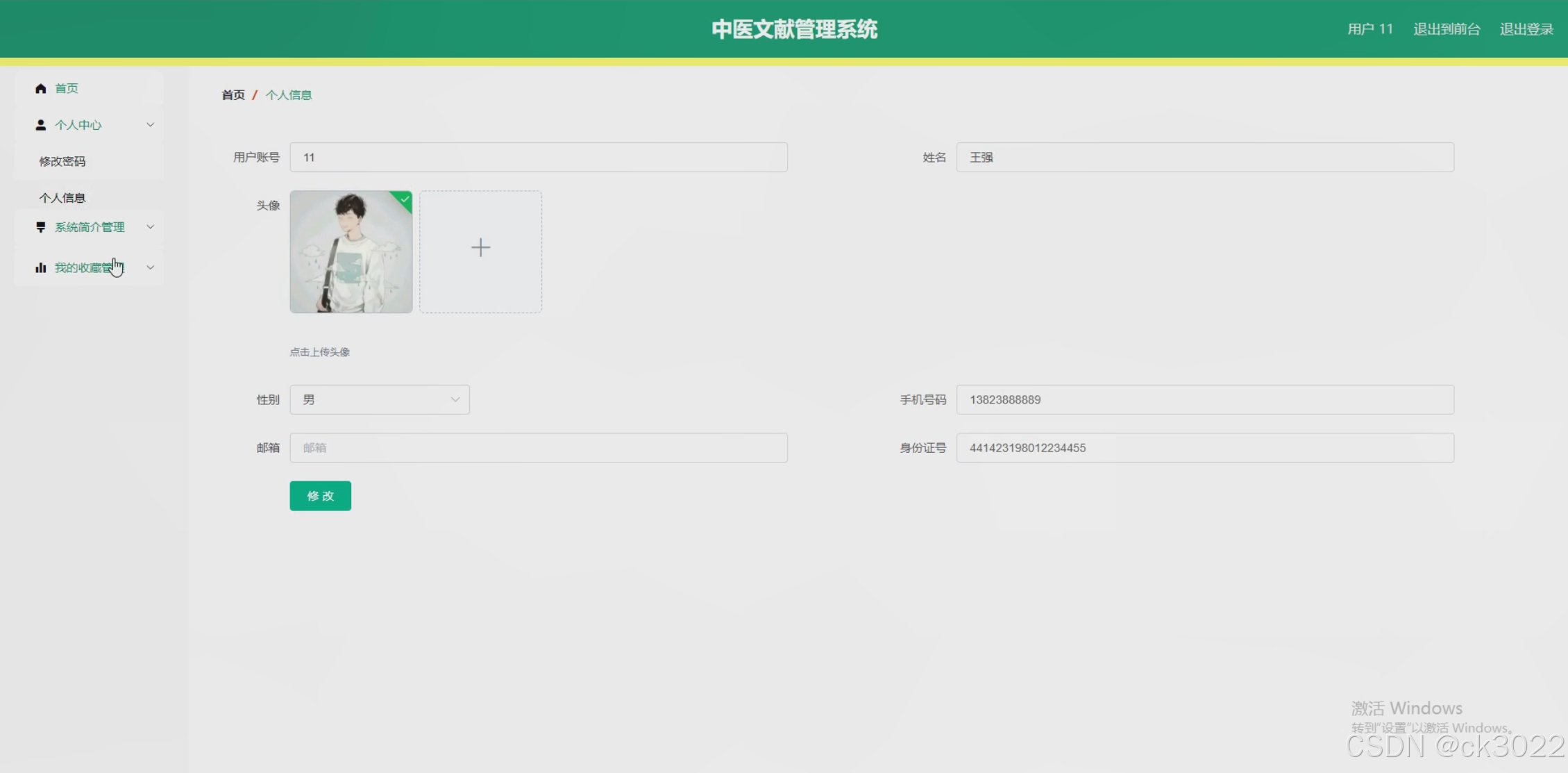Select the 个人信息 menu item
Screen dimensions: 1568x773
62,198
